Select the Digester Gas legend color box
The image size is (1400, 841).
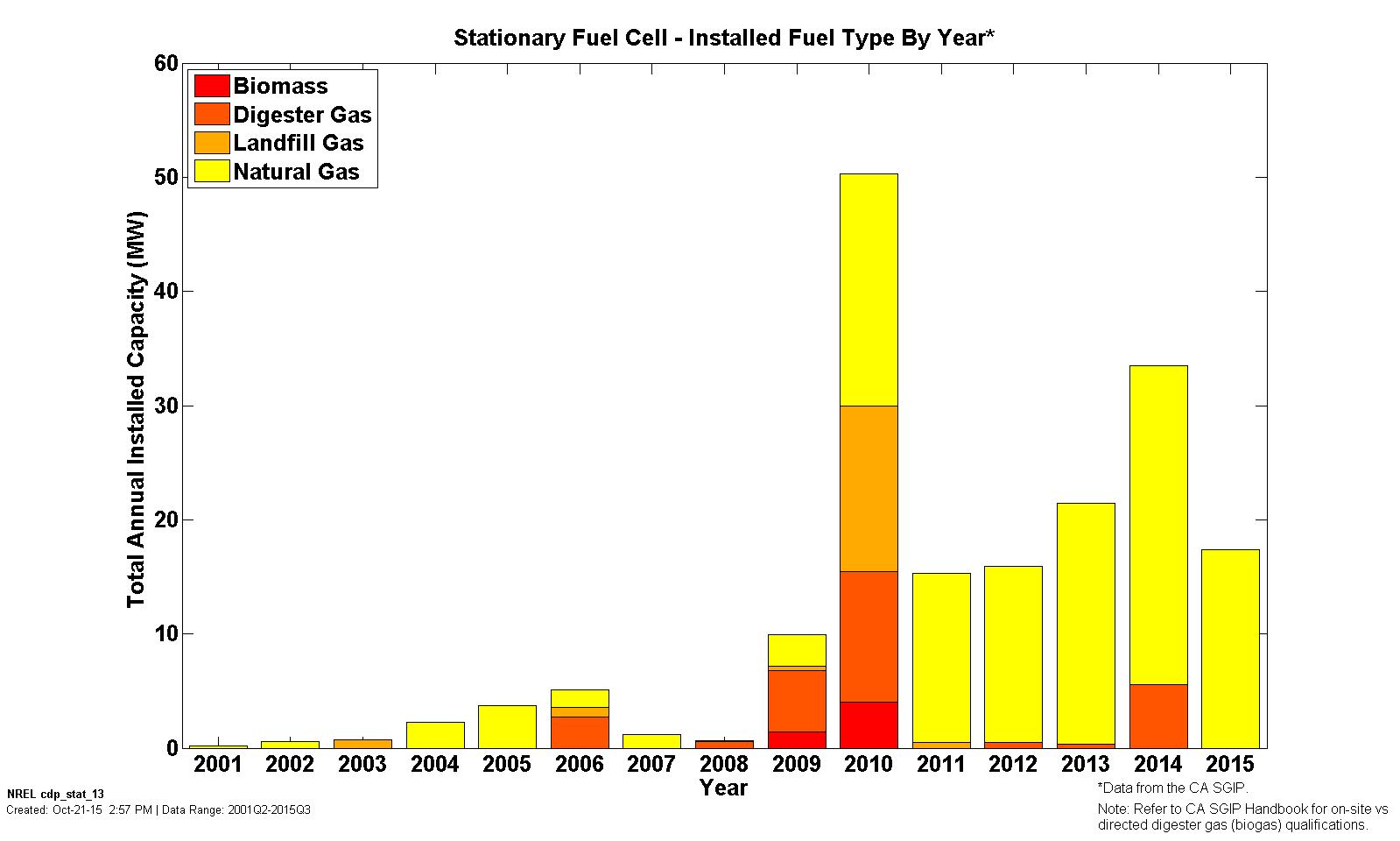(211, 115)
